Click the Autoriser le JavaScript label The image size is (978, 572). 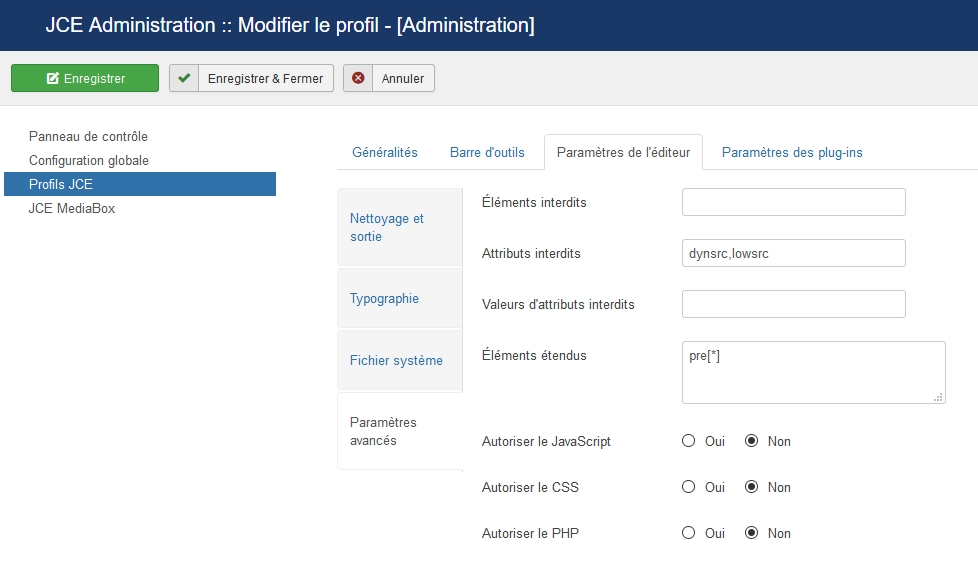tap(546, 442)
